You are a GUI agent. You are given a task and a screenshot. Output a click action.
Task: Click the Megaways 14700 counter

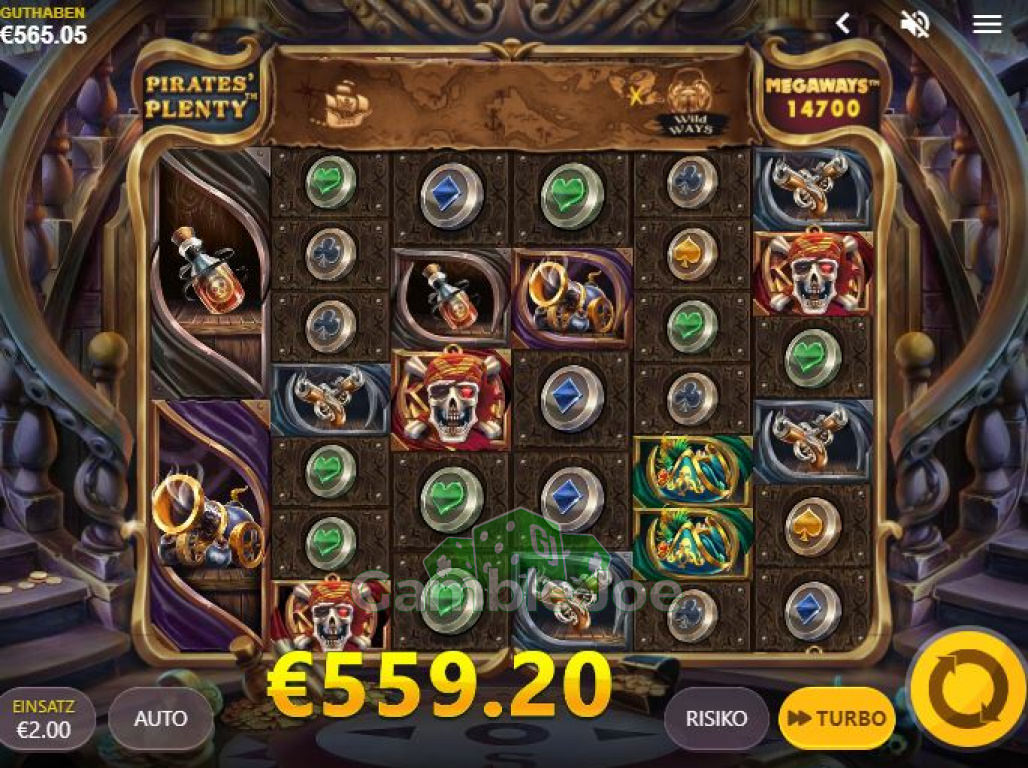(822, 97)
